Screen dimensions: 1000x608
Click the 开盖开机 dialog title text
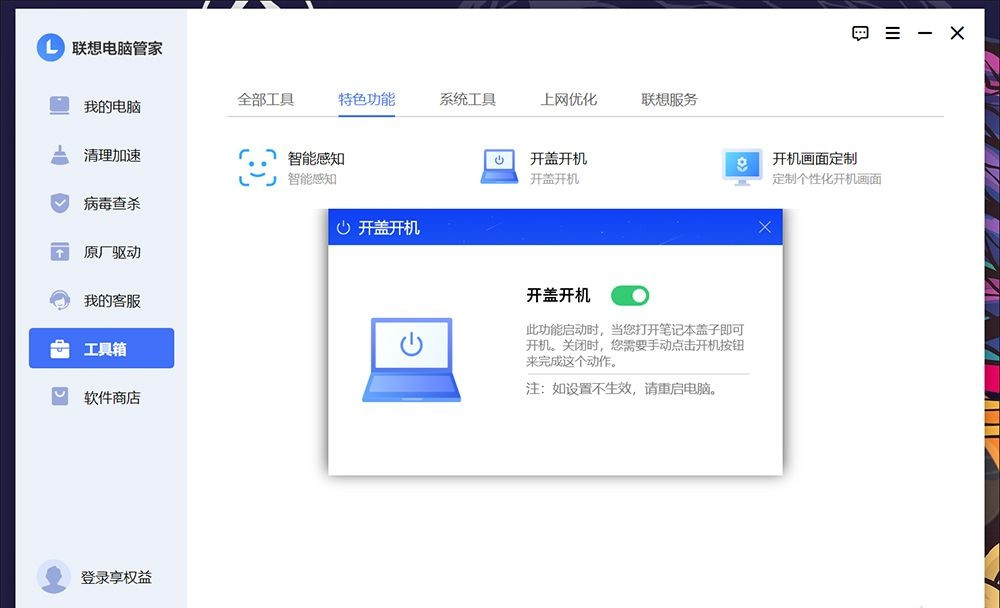[x=388, y=228]
